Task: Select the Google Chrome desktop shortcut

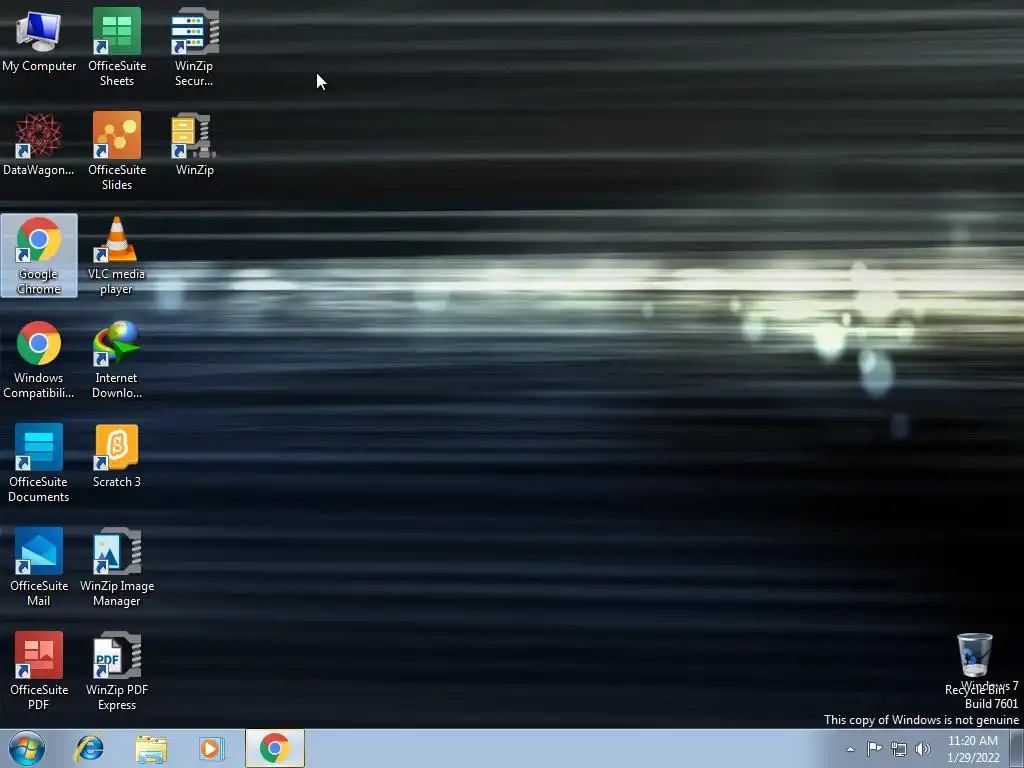Action: click(39, 255)
